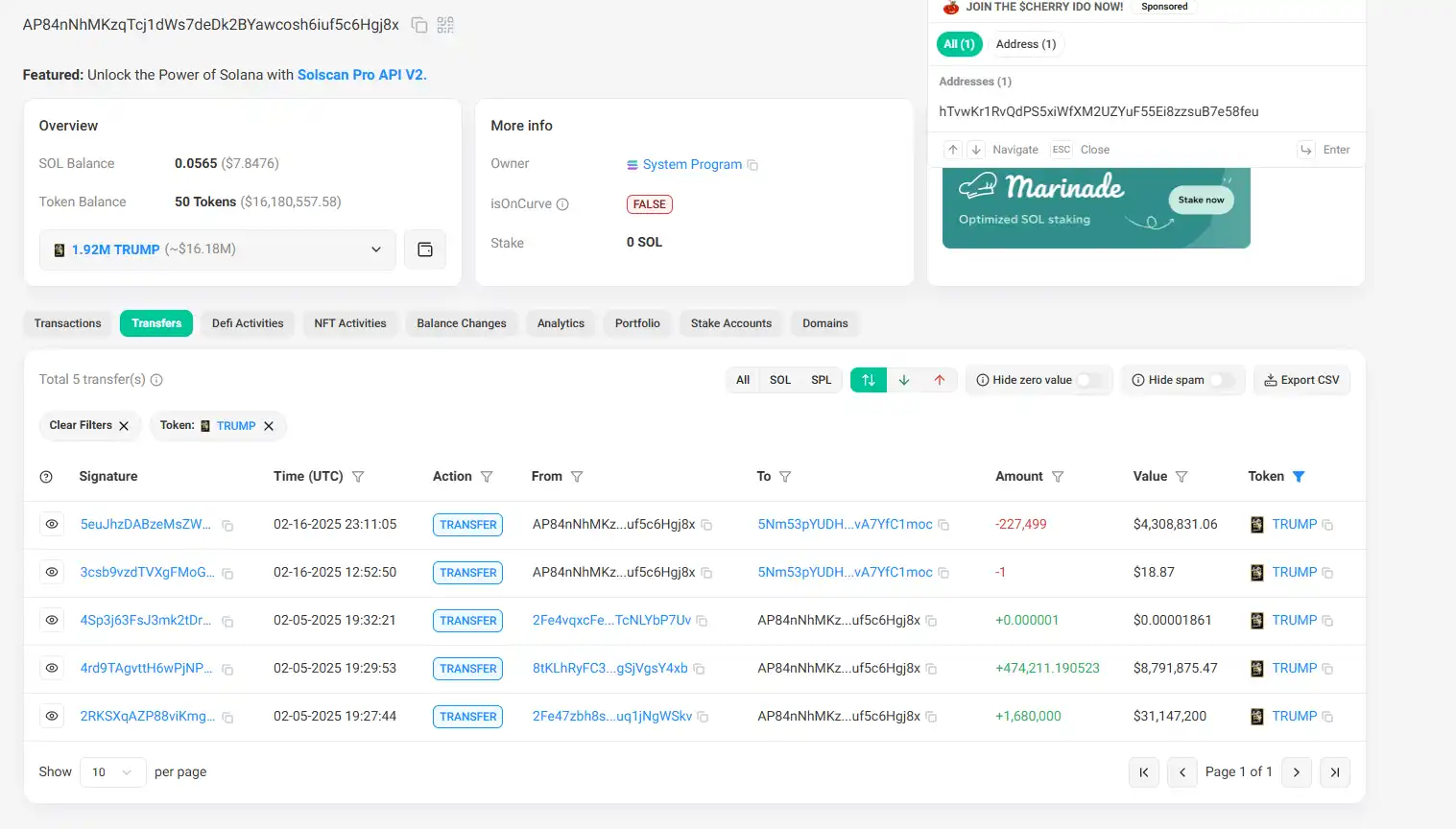Image resolution: width=1456 pixels, height=829 pixels.
Task: Open the Portfolio tab
Action: tap(637, 323)
